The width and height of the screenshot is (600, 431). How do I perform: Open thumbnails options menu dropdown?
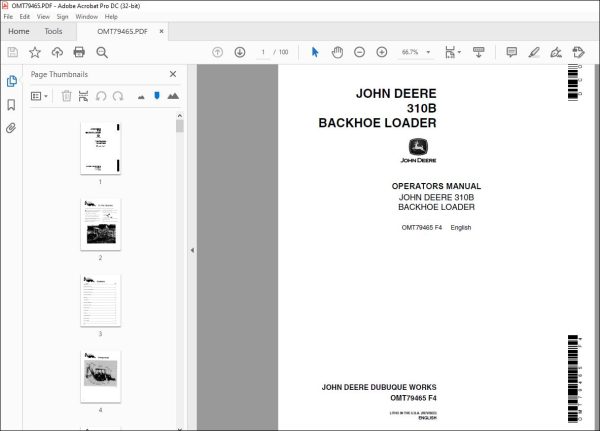click(x=39, y=96)
